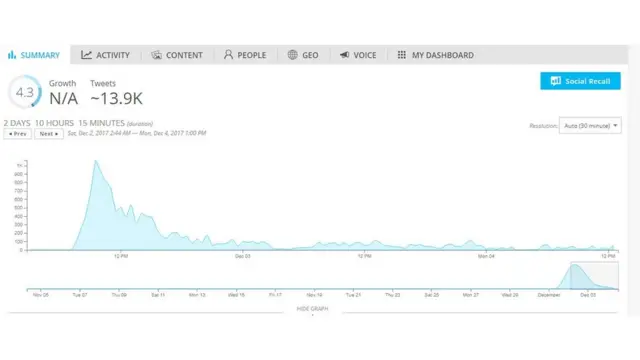Click the Dec 03 axis label on main chart
This screenshot has width=640, height=360.
[242, 256]
